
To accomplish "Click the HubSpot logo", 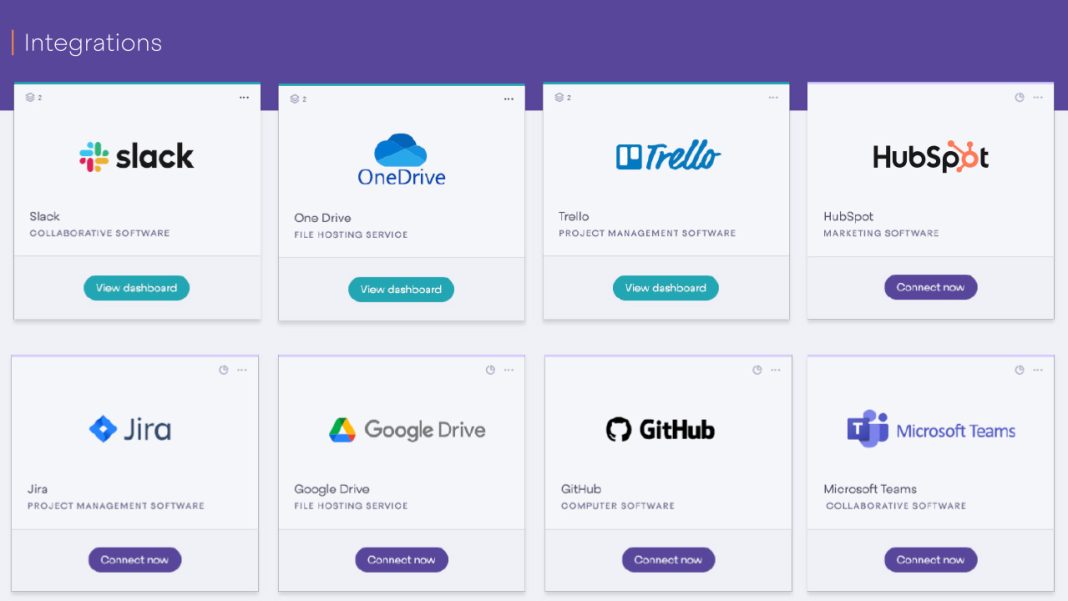I will [x=930, y=157].
